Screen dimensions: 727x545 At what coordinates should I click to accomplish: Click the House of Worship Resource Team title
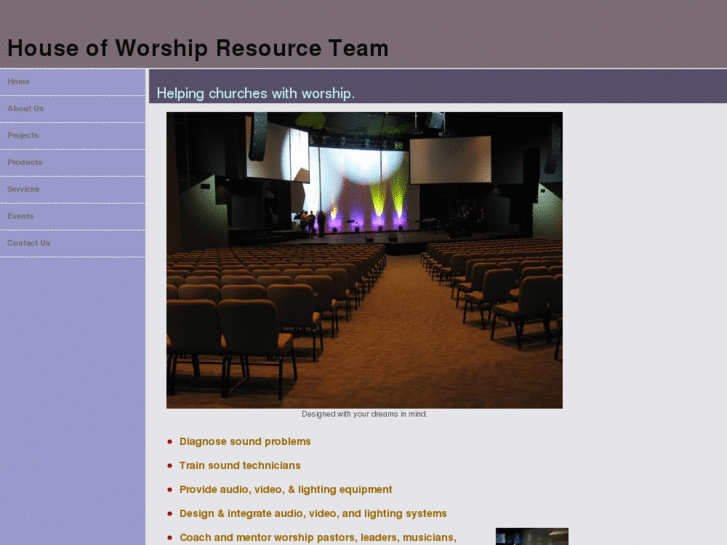point(198,48)
